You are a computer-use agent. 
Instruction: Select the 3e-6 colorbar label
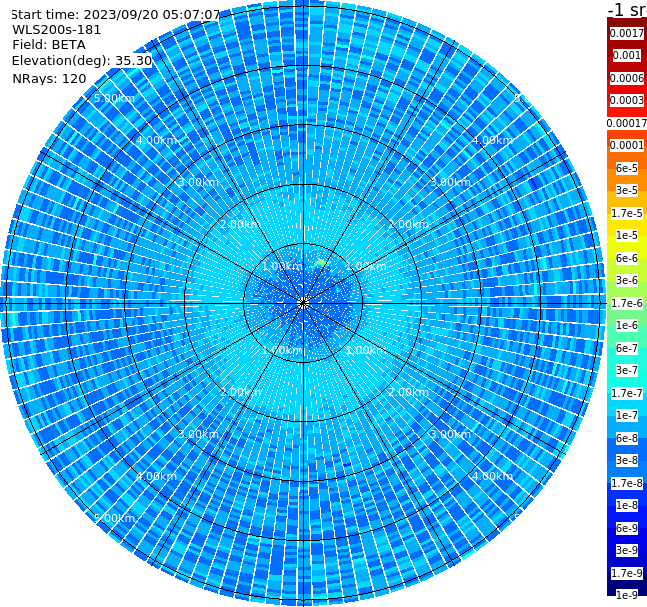pos(627,280)
